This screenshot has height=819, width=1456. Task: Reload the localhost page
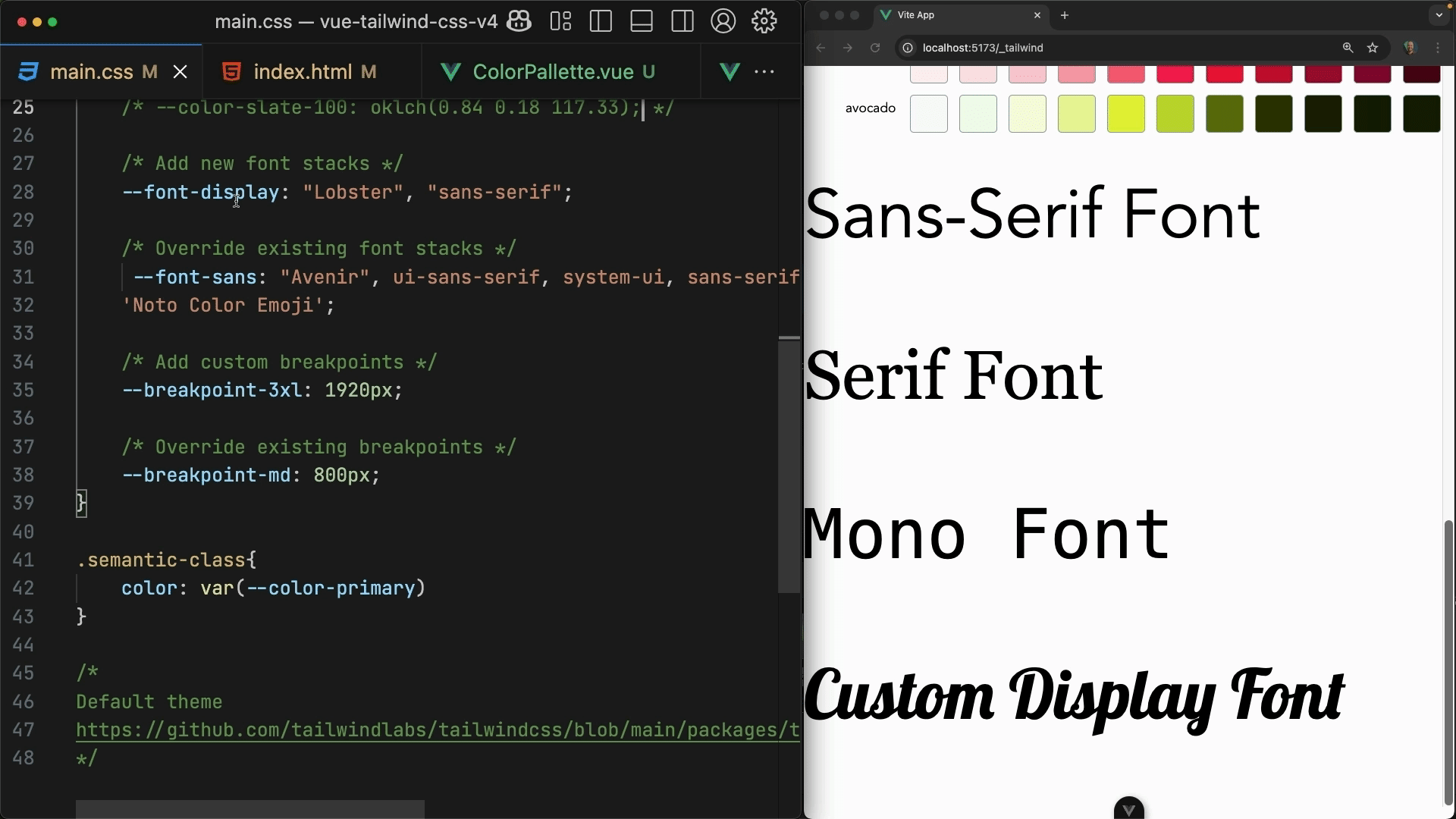(875, 48)
